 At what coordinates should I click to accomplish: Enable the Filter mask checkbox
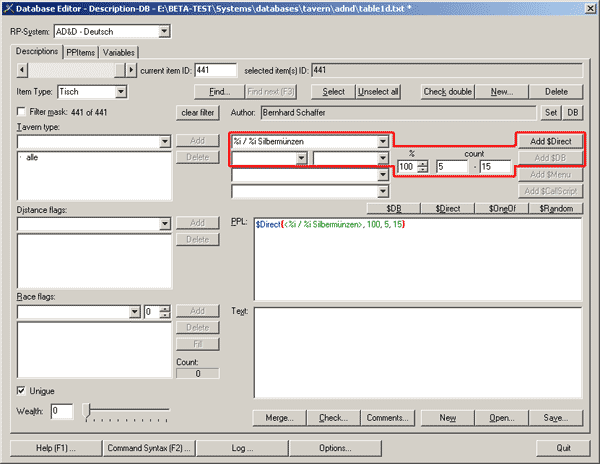click(22, 112)
